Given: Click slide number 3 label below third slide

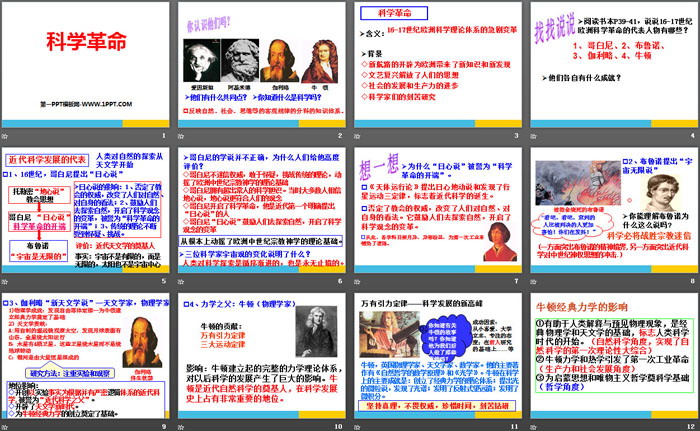Looking at the screenshot, I should click(x=517, y=135).
